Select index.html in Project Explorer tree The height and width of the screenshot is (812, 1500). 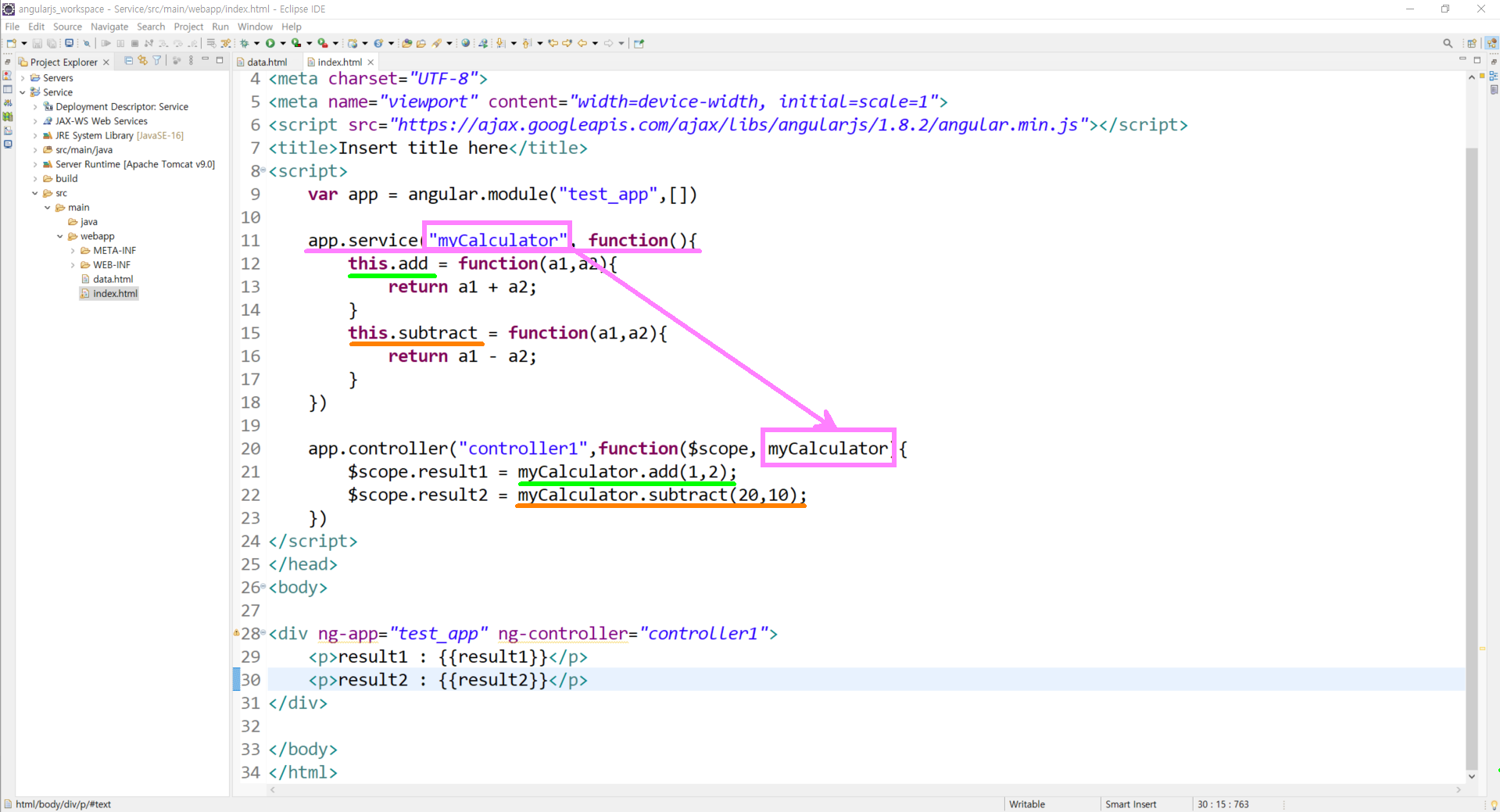click(109, 294)
